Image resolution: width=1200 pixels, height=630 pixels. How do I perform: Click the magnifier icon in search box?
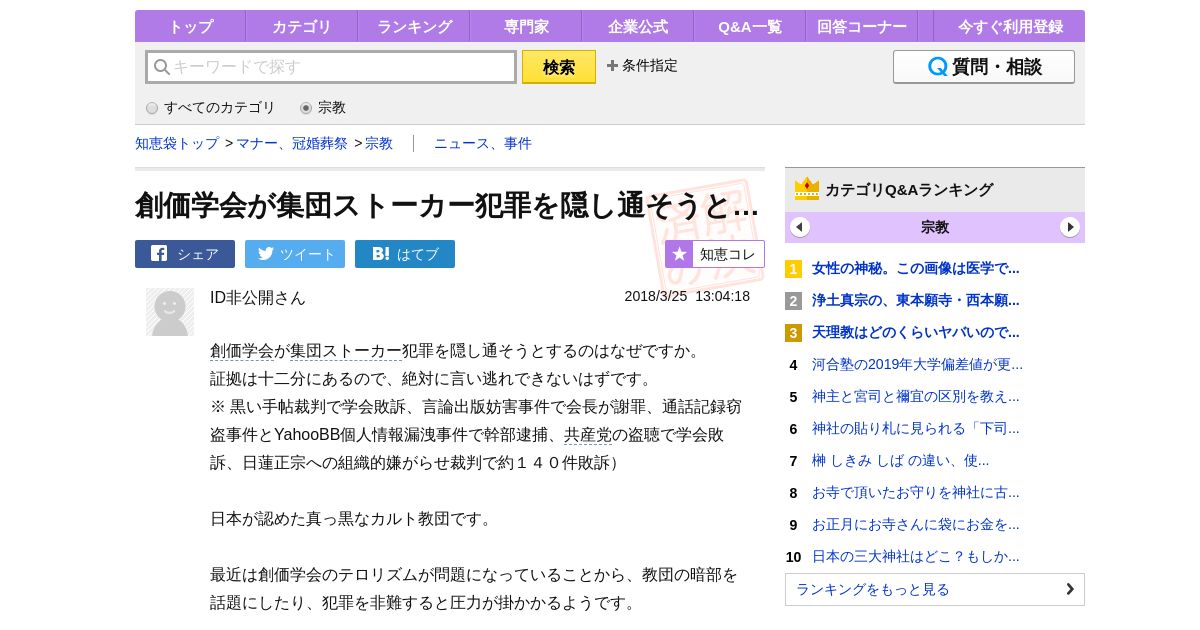(161, 67)
